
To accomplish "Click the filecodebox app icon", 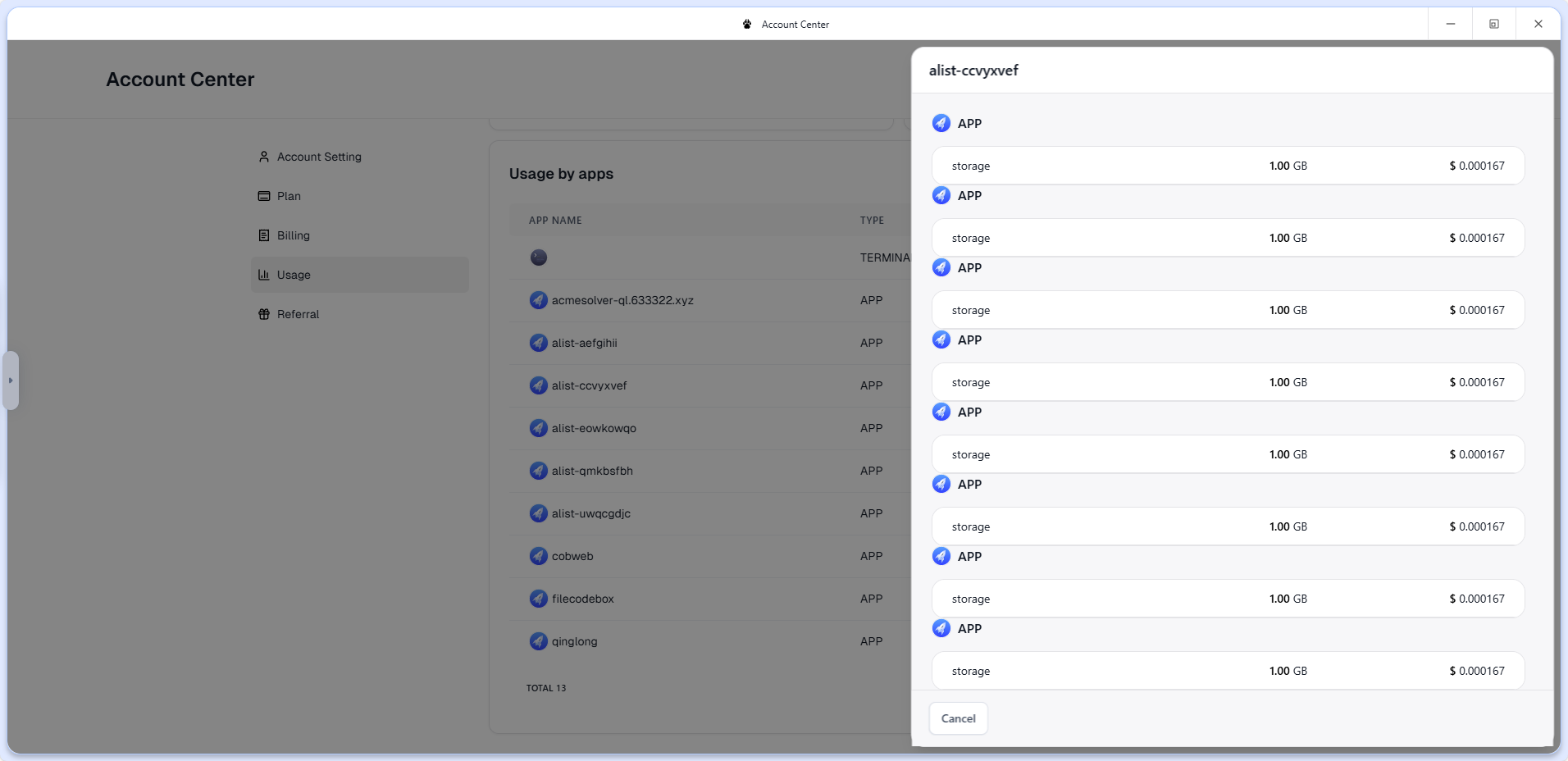I will [x=538, y=599].
